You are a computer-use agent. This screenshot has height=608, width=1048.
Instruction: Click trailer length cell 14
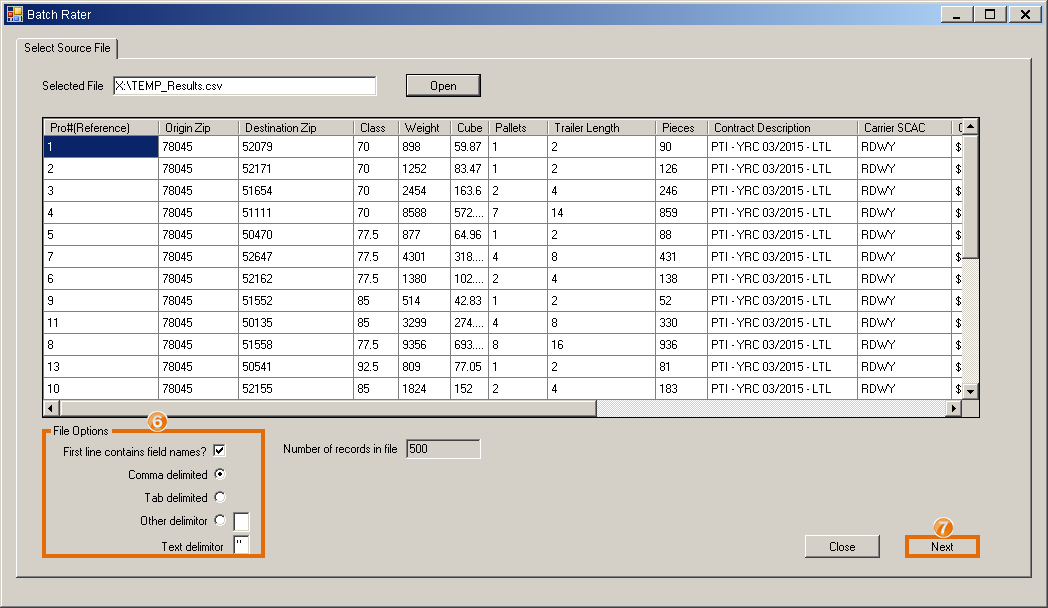[602, 213]
